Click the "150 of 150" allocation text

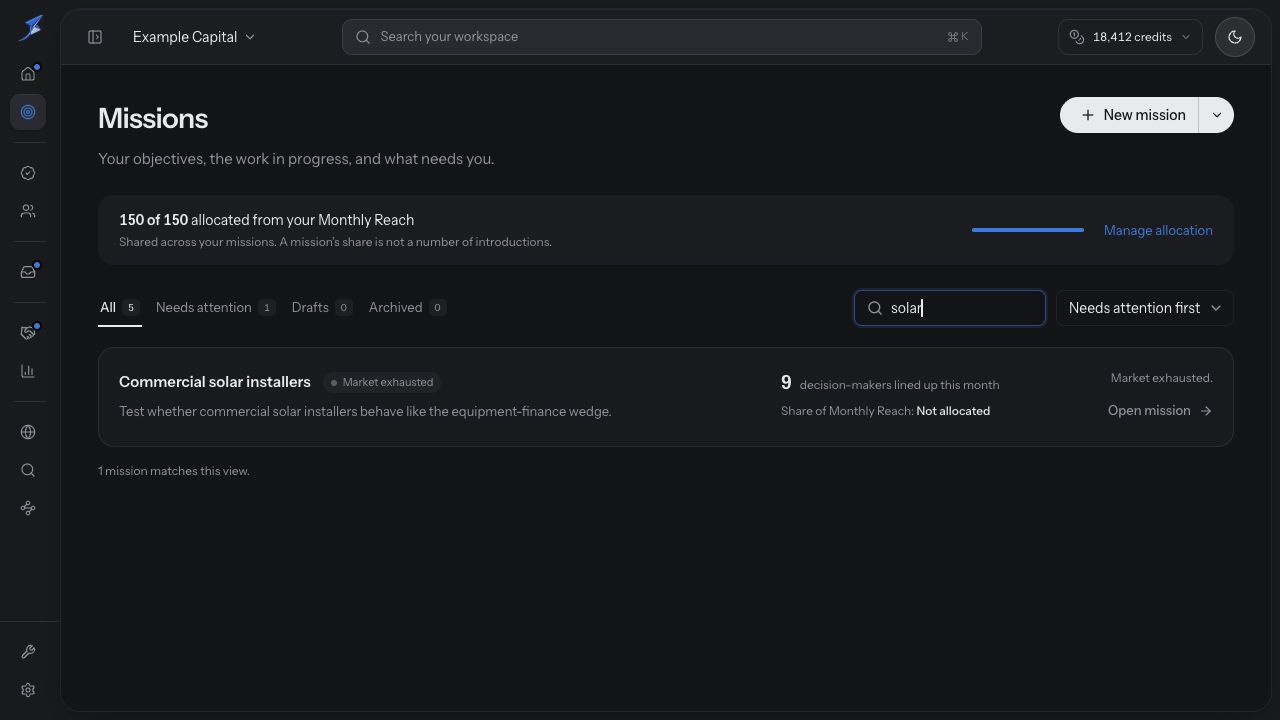click(x=153, y=220)
